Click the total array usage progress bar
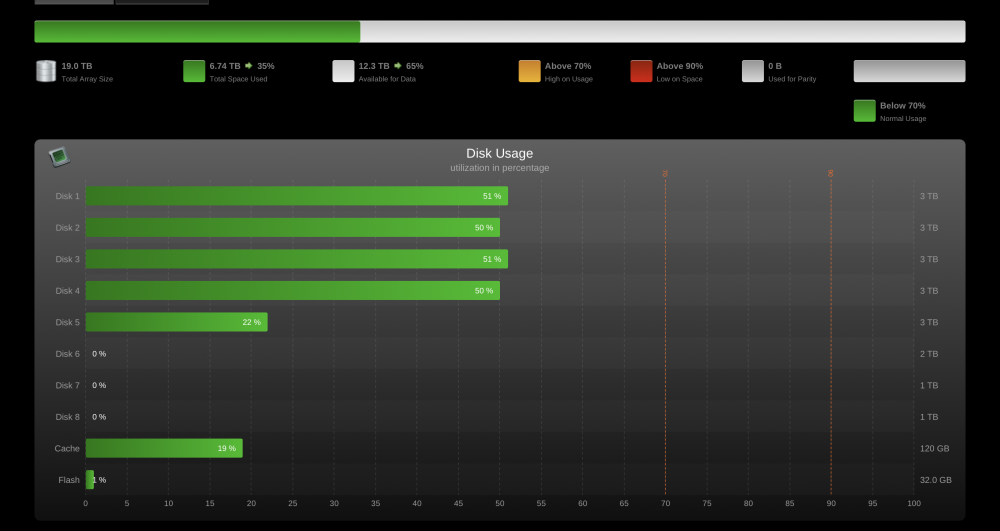 point(500,31)
